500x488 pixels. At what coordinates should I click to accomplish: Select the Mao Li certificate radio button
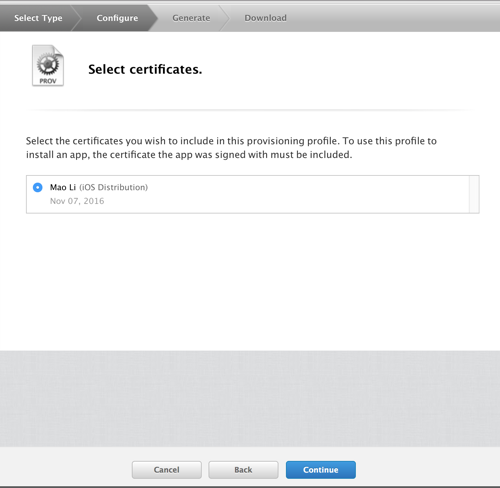[38, 187]
